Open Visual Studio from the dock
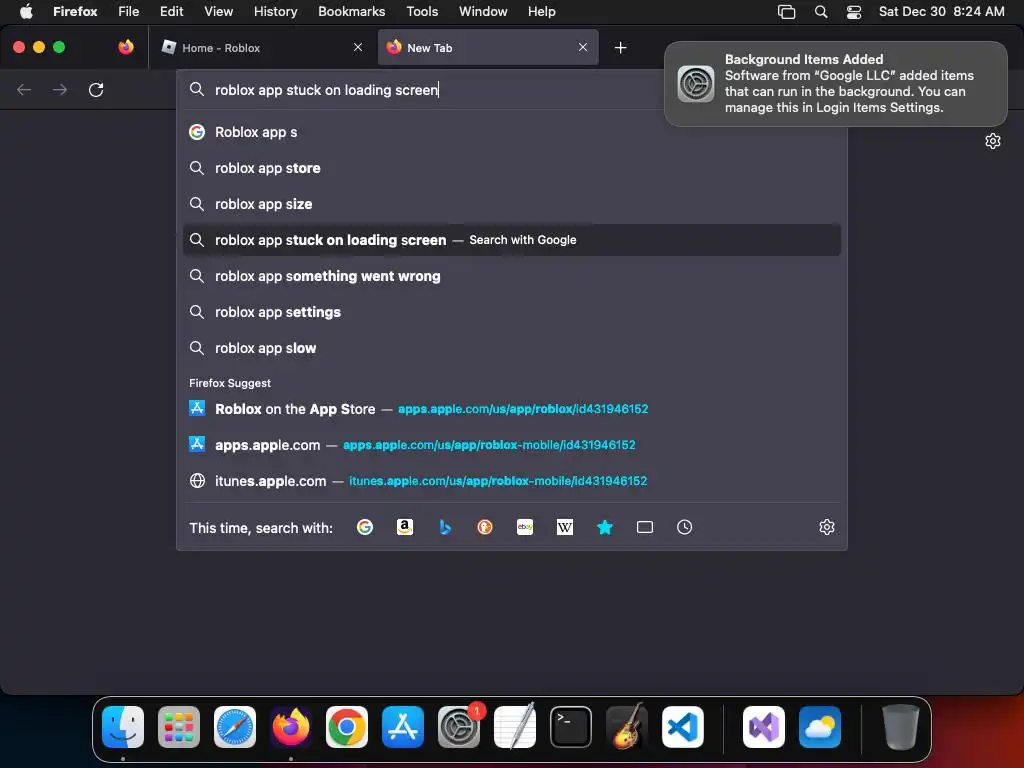Viewport: 1024px width, 768px height. click(x=764, y=727)
